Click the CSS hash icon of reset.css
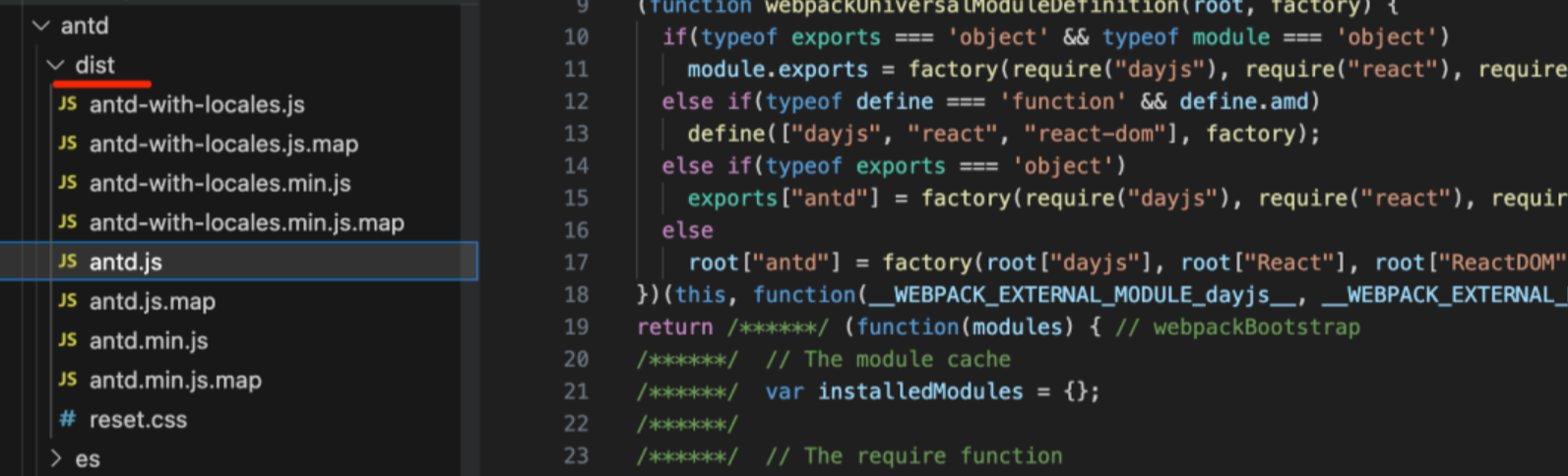The height and width of the screenshot is (476, 1568). click(x=67, y=419)
